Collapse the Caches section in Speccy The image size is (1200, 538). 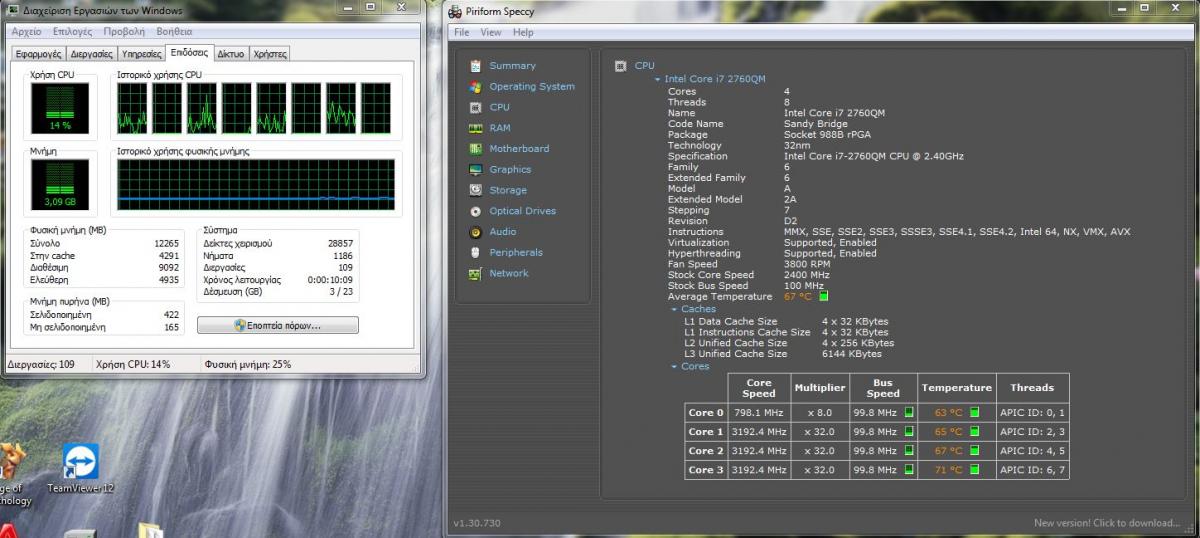pyautogui.click(x=675, y=309)
